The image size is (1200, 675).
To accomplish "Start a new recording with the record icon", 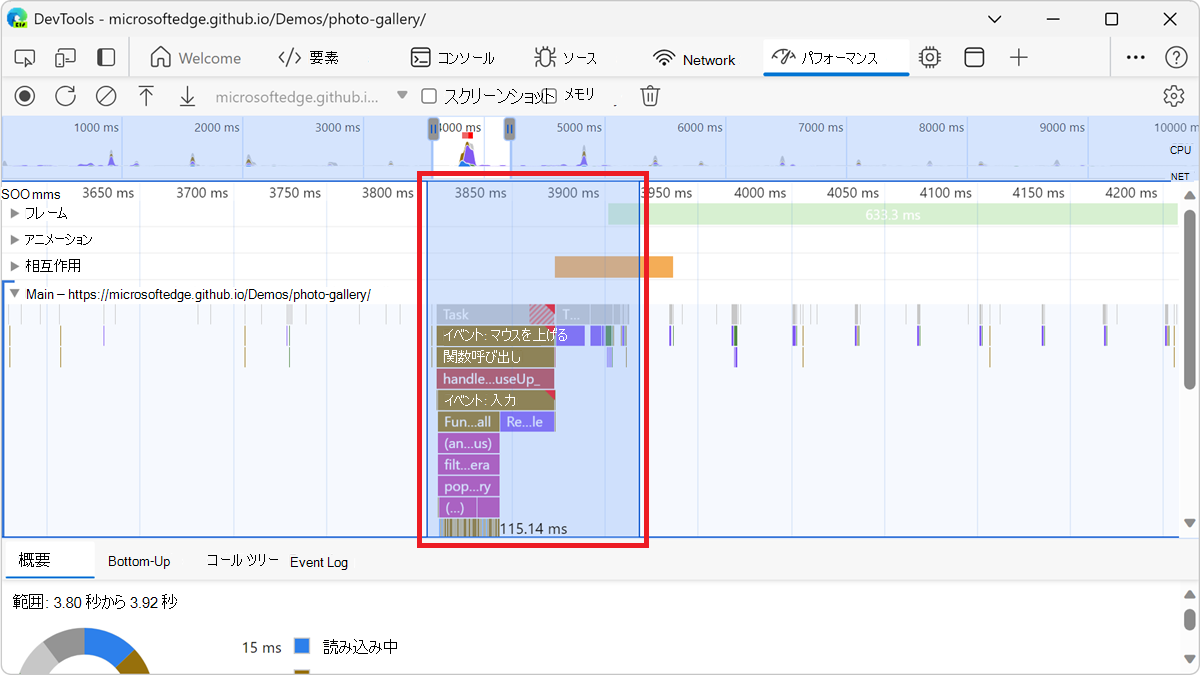I will pos(24,96).
